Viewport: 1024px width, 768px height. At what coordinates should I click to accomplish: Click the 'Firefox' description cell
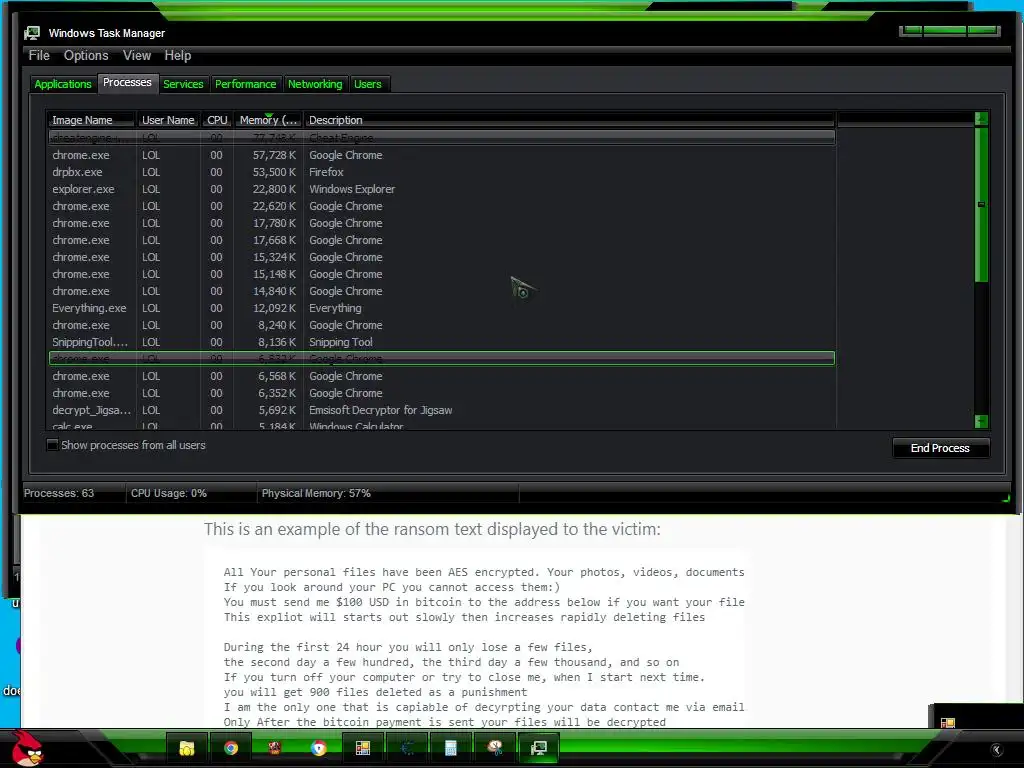[327, 172]
